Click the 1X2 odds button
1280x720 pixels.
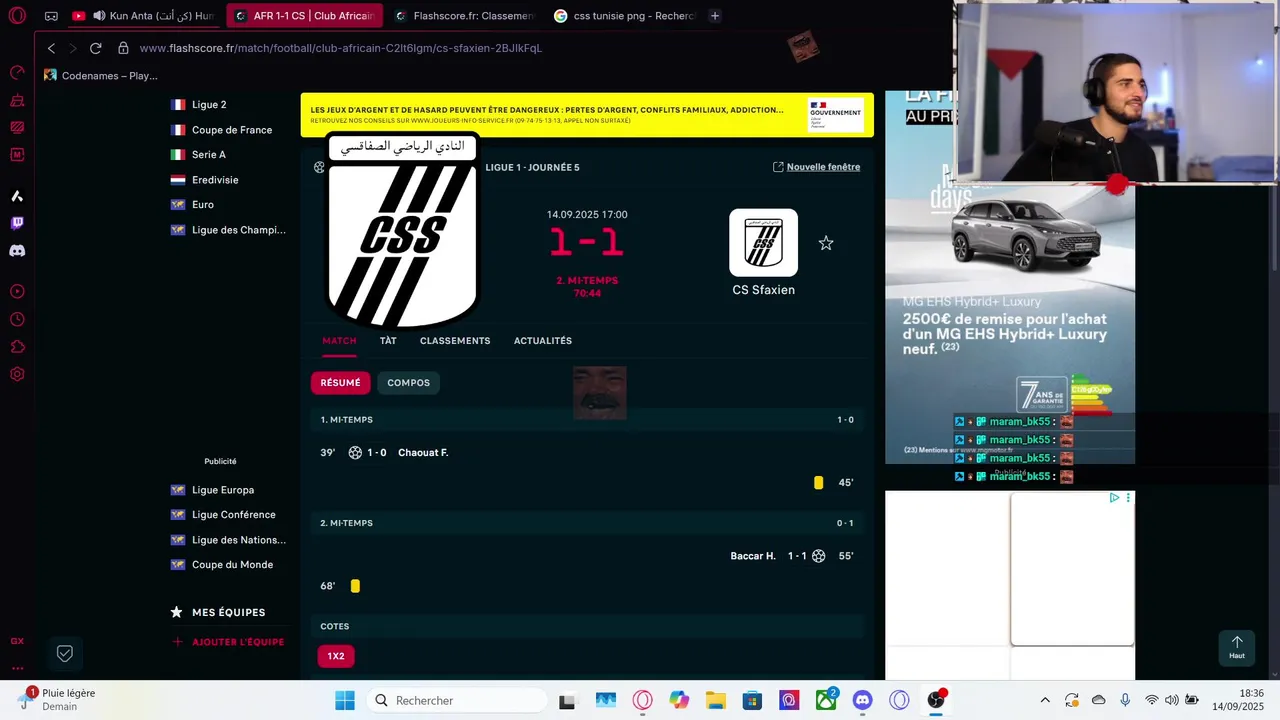pos(336,656)
